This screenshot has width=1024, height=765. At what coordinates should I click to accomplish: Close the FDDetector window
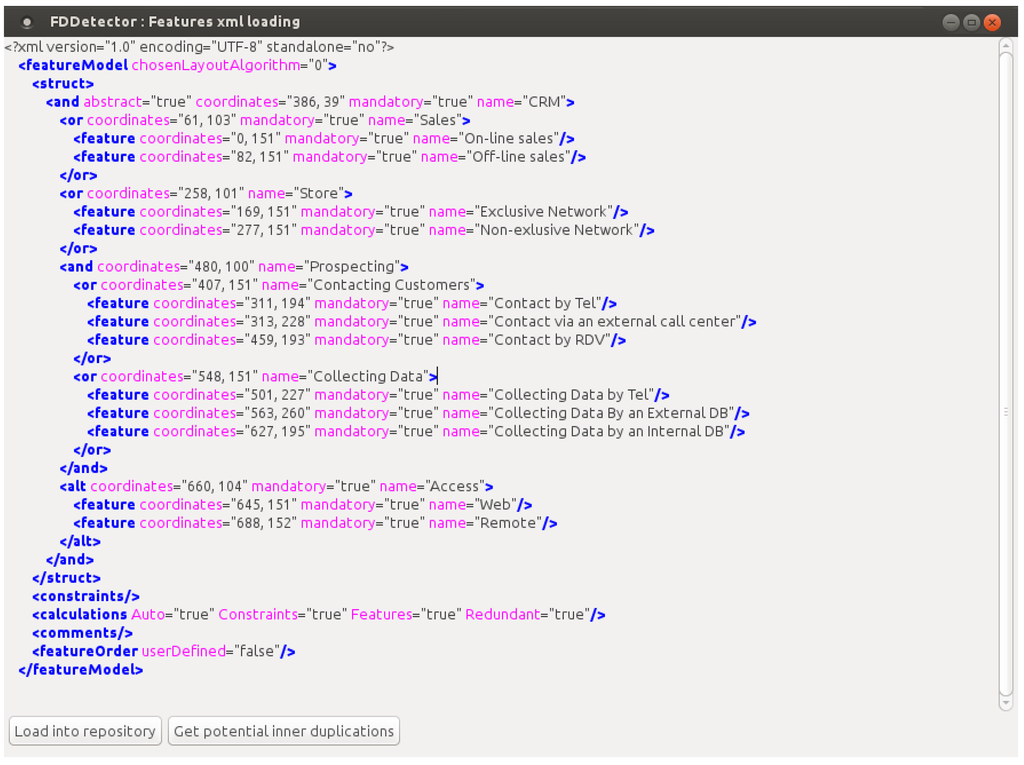[992, 22]
